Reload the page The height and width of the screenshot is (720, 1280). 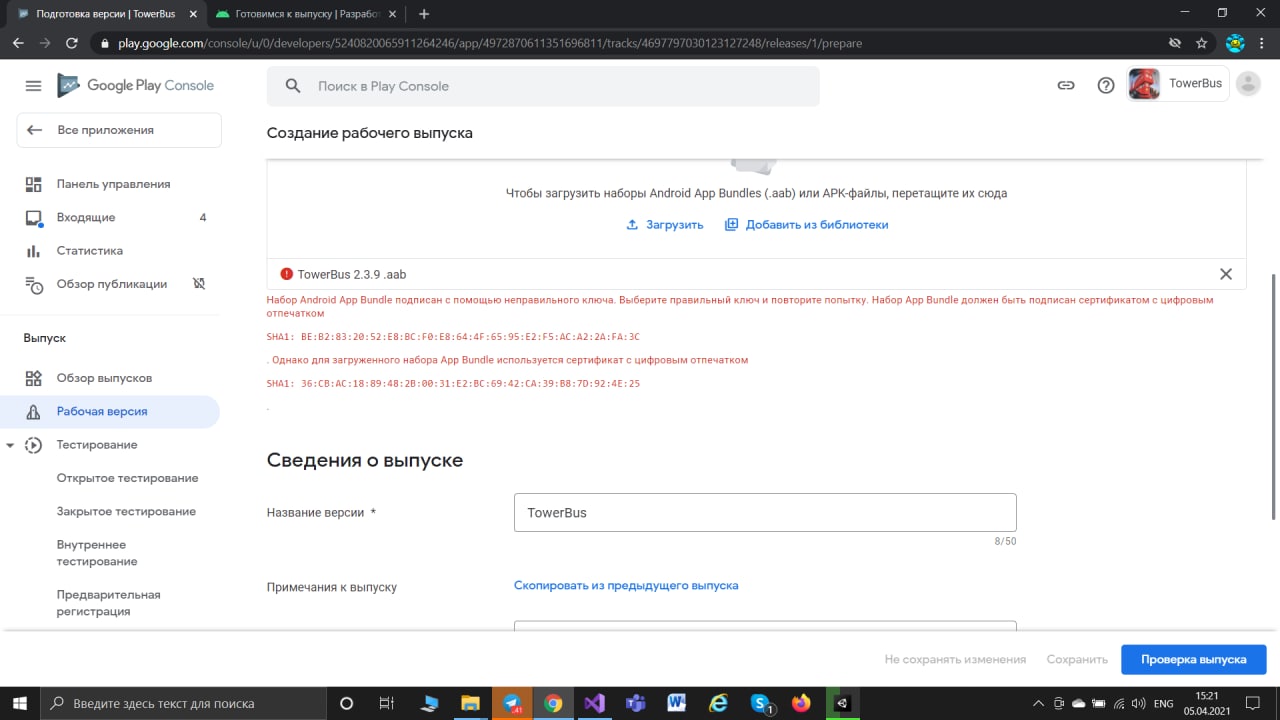click(x=71, y=43)
